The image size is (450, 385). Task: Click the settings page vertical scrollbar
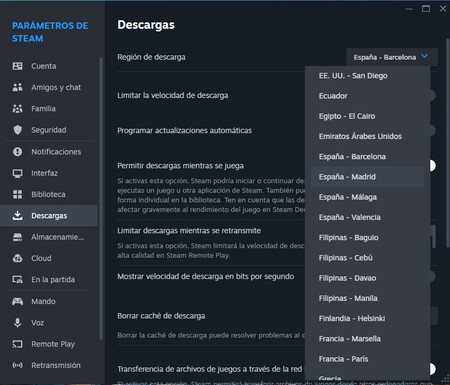pyautogui.click(x=447, y=143)
